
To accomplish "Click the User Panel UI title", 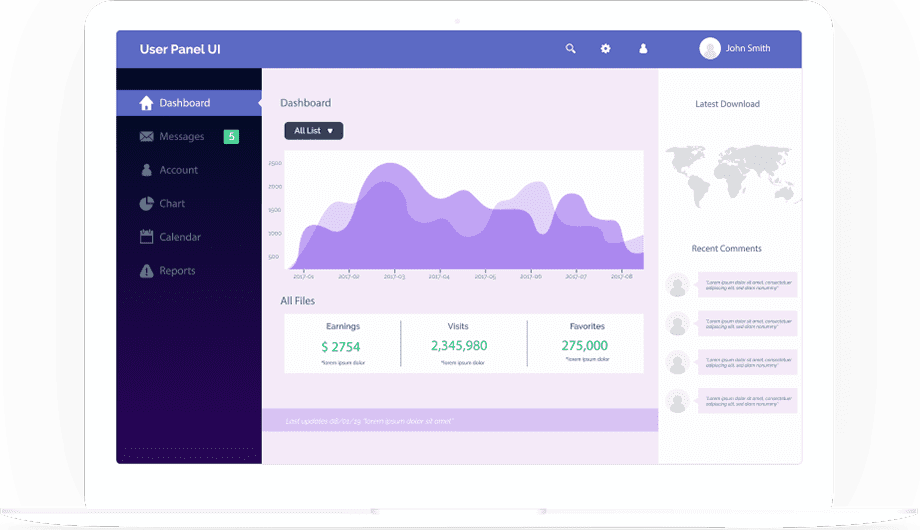I will coord(180,49).
